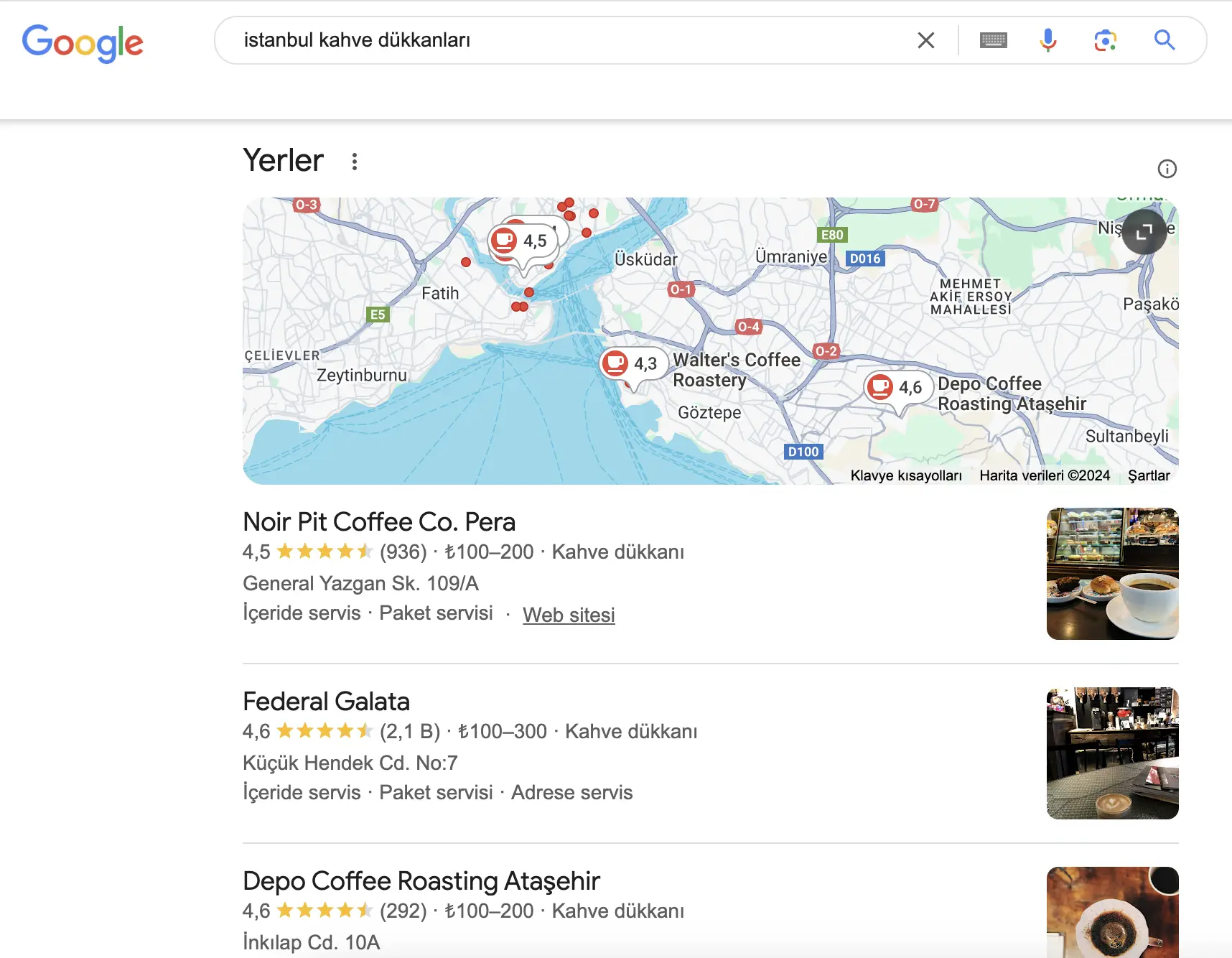Click Noir Pit's (936) review count

coord(403,552)
